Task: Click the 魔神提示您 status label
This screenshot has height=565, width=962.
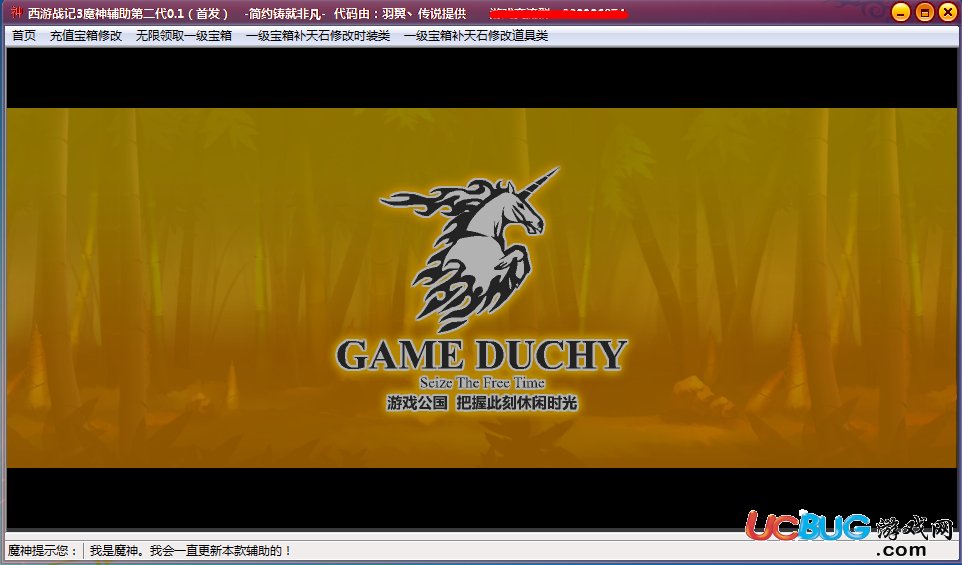Action: point(42,550)
